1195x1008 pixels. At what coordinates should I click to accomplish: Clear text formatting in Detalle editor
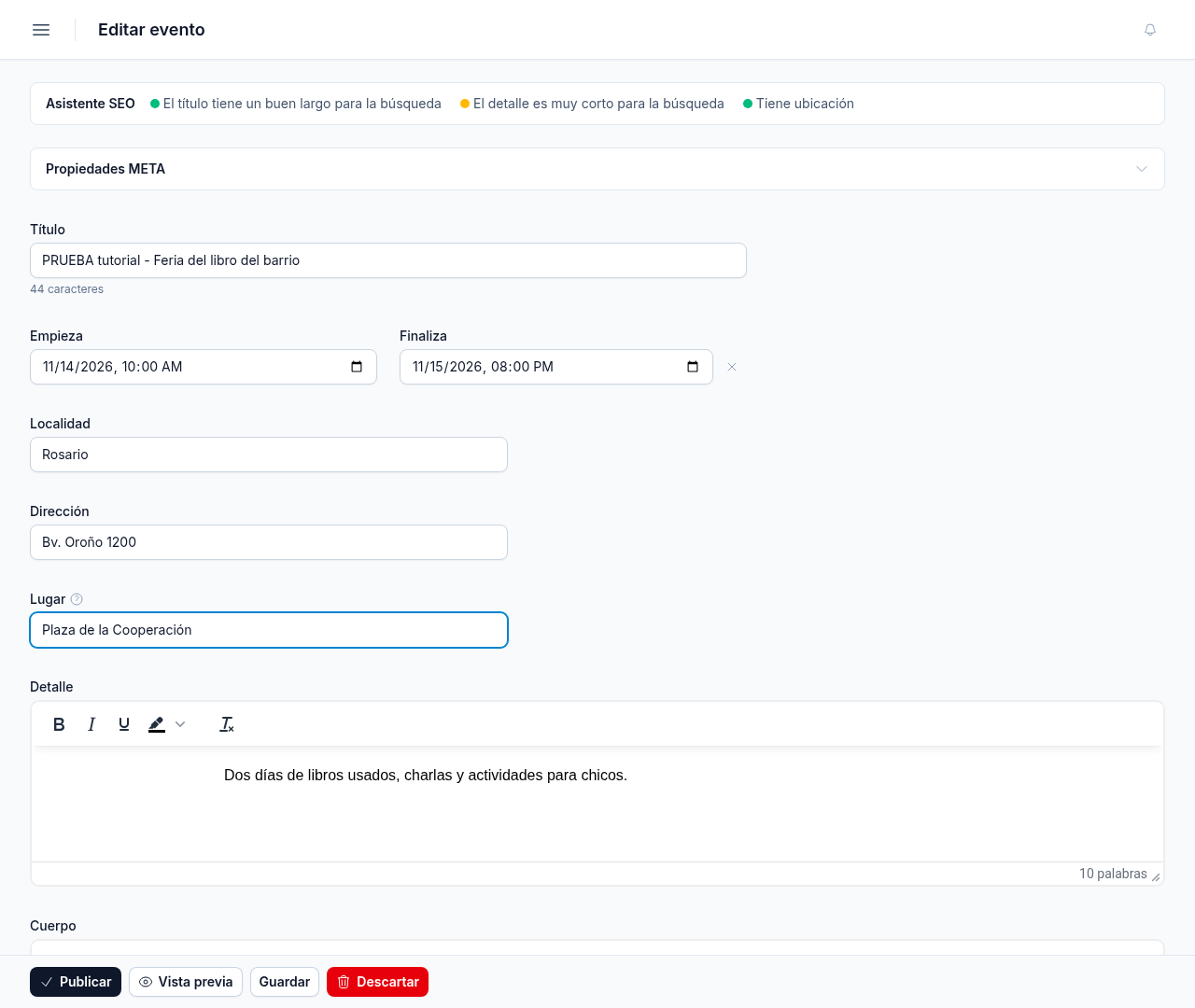227,724
